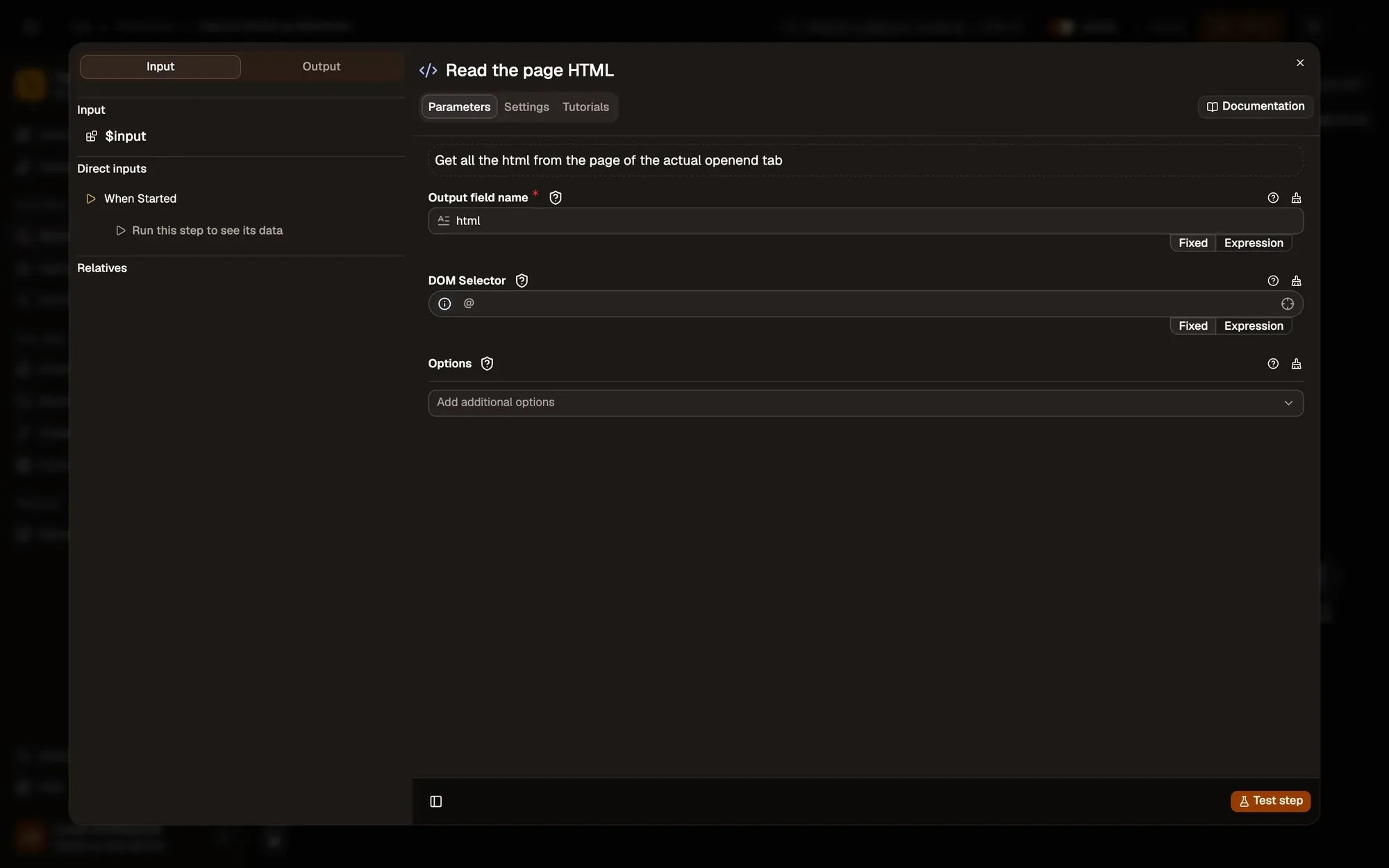1389x868 pixels.
Task: Set Output field name mode to Fixed
Action: (x=1192, y=243)
